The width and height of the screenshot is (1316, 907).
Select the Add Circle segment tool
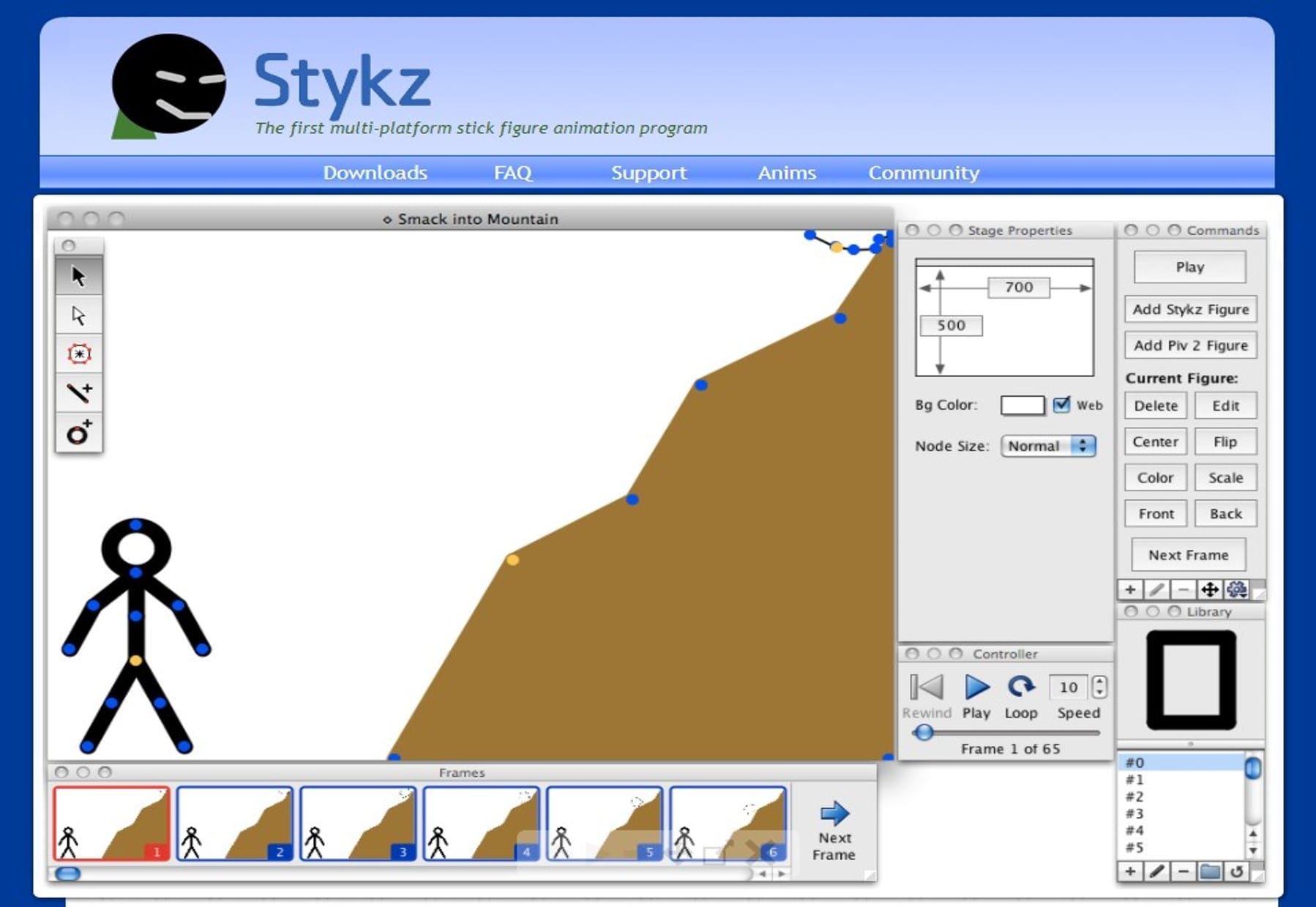click(79, 433)
